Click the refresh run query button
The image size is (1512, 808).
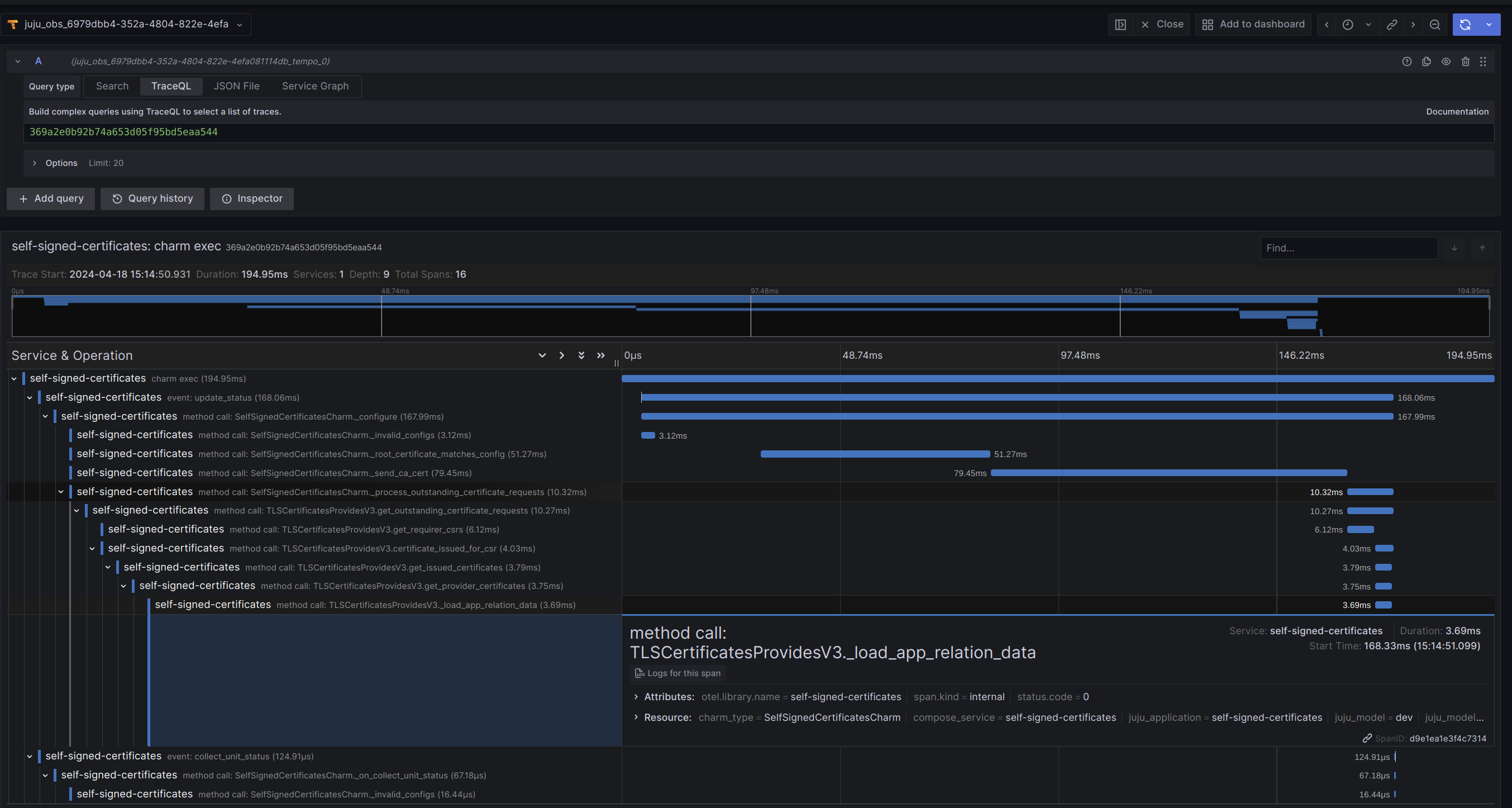(x=1465, y=25)
